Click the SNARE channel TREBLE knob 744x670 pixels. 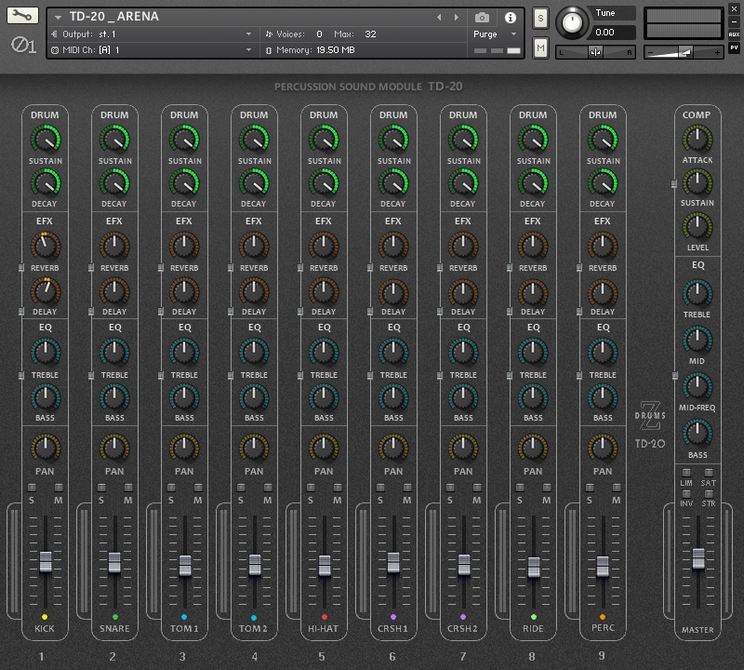click(x=115, y=353)
